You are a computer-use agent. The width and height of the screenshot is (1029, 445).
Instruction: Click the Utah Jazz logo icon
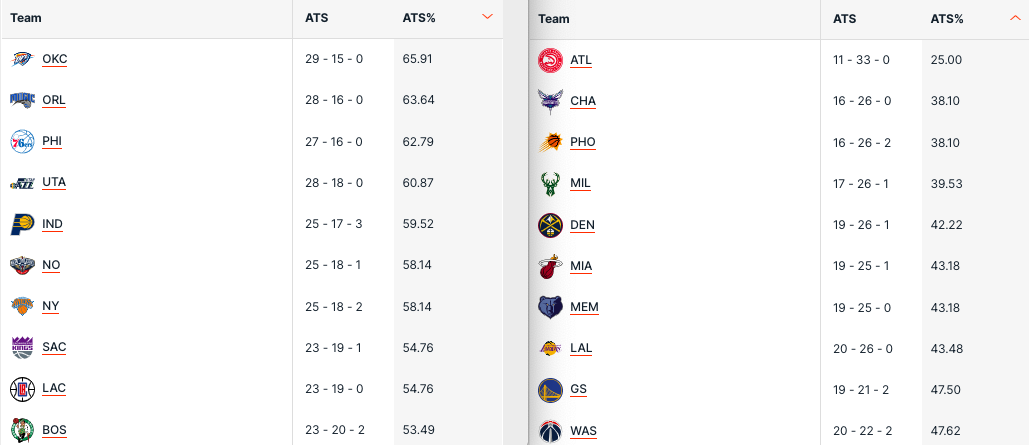click(22, 183)
